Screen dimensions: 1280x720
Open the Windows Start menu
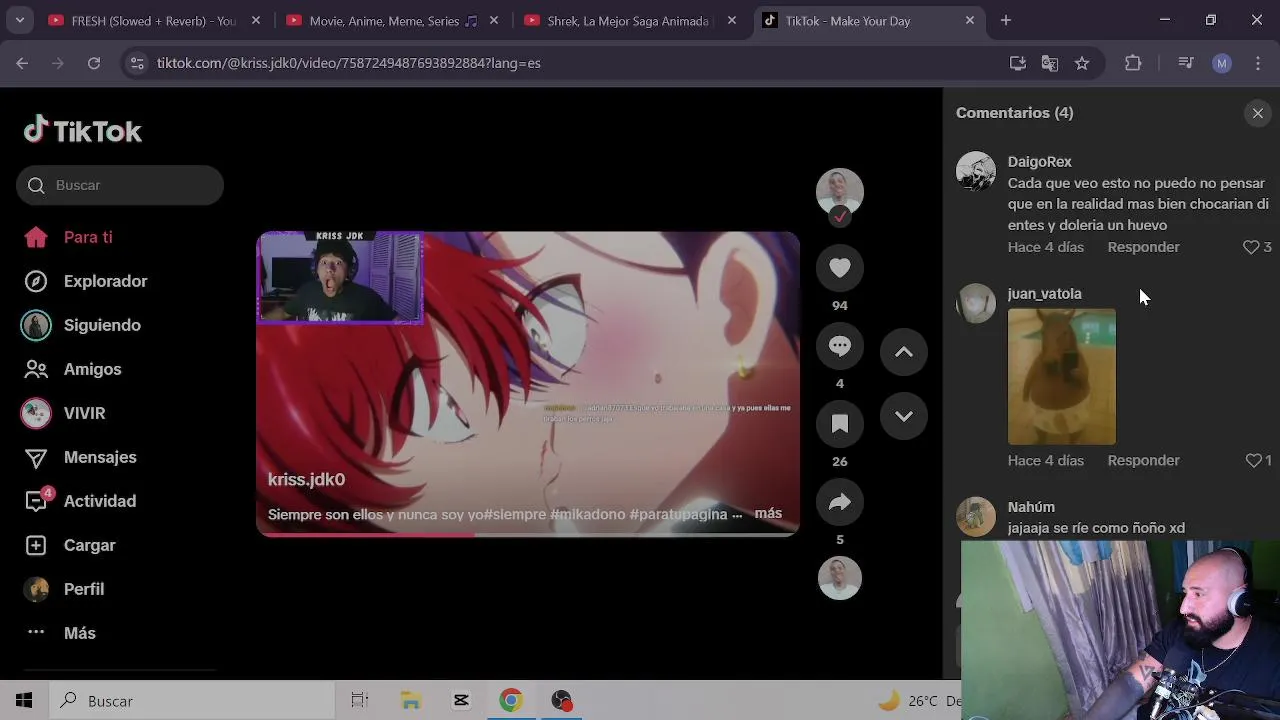(24, 701)
